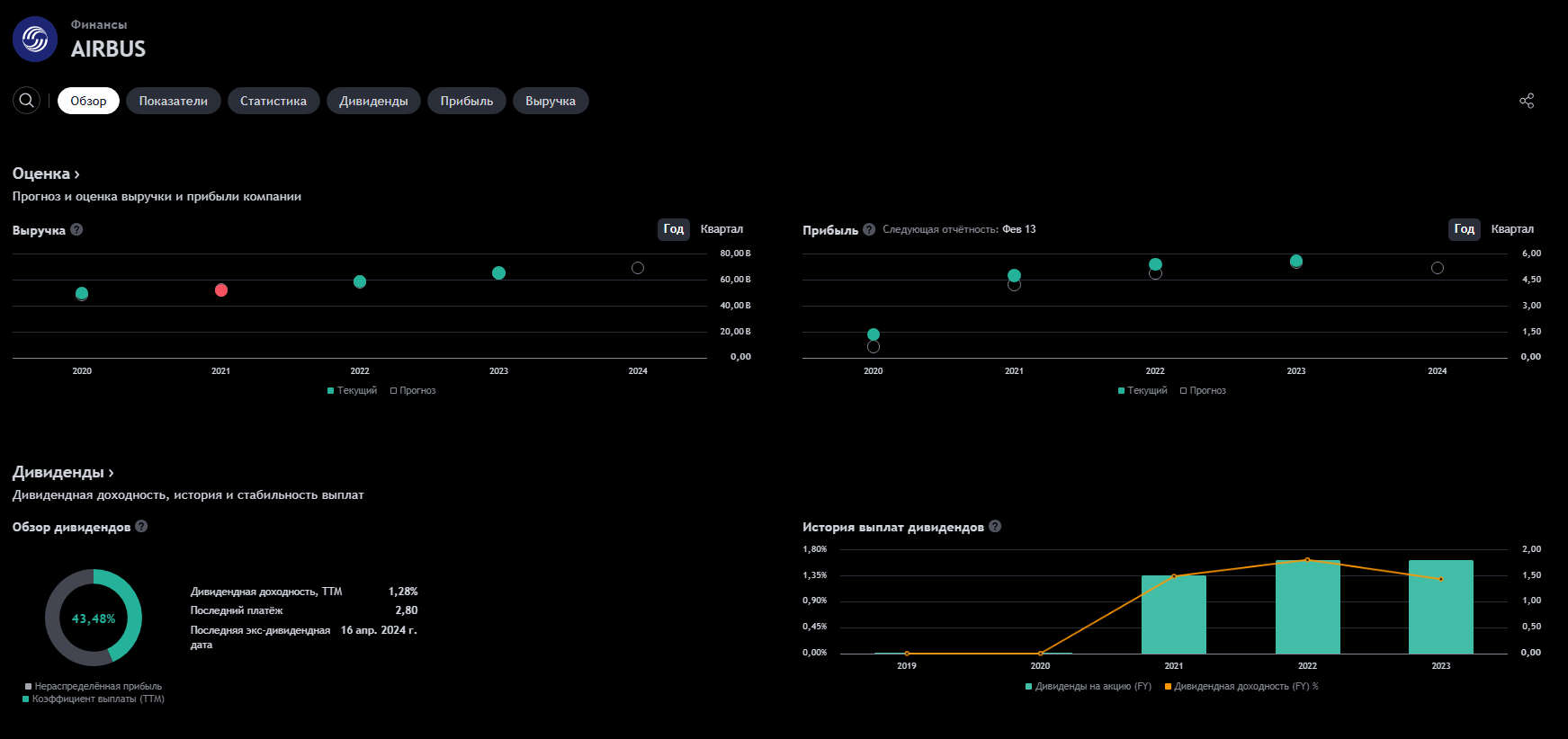Click the 2021 earnings actual point
This screenshot has width=1568, height=739.
pos(1014,275)
